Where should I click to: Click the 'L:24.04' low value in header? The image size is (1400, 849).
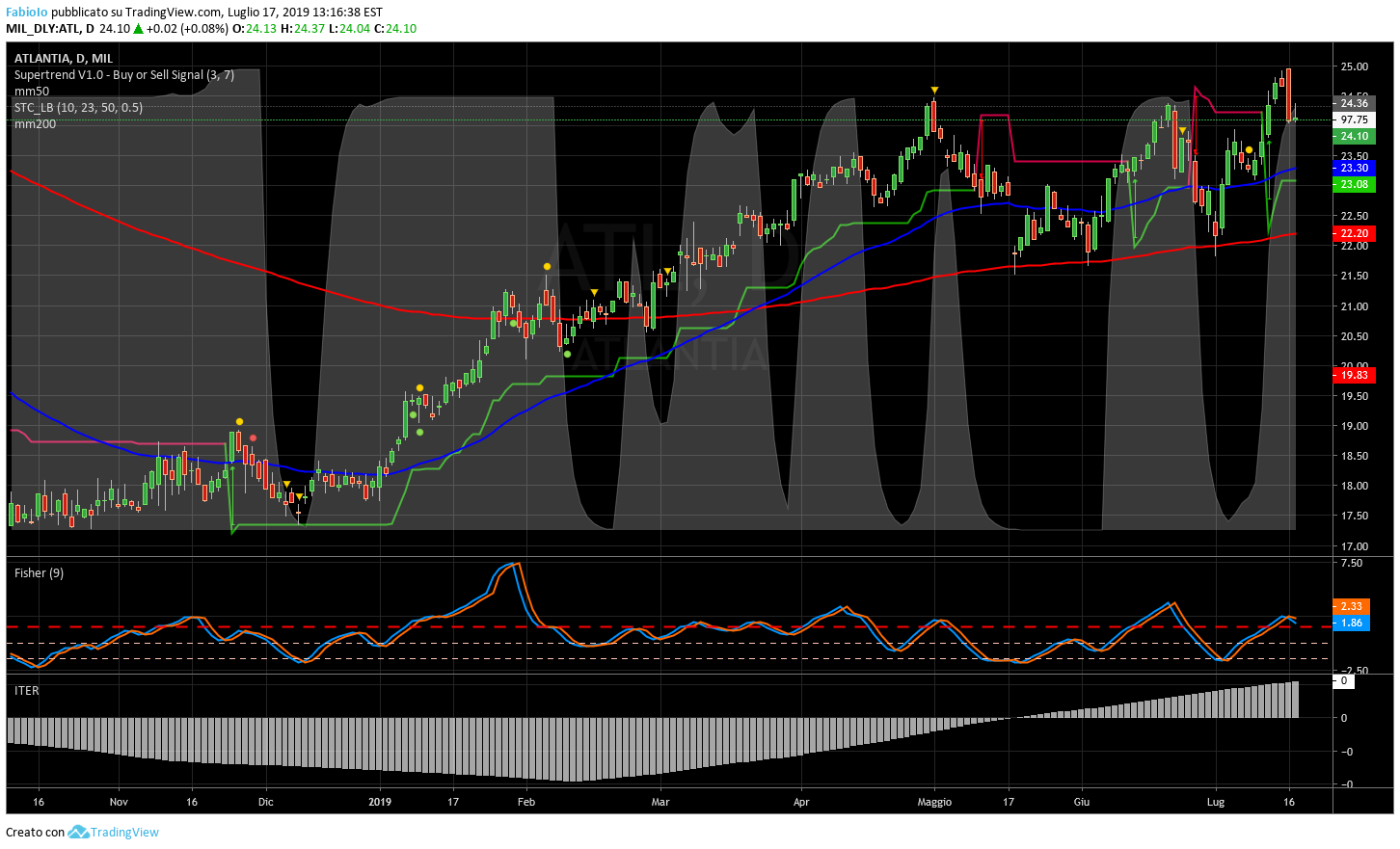pyautogui.click(x=350, y=29)
